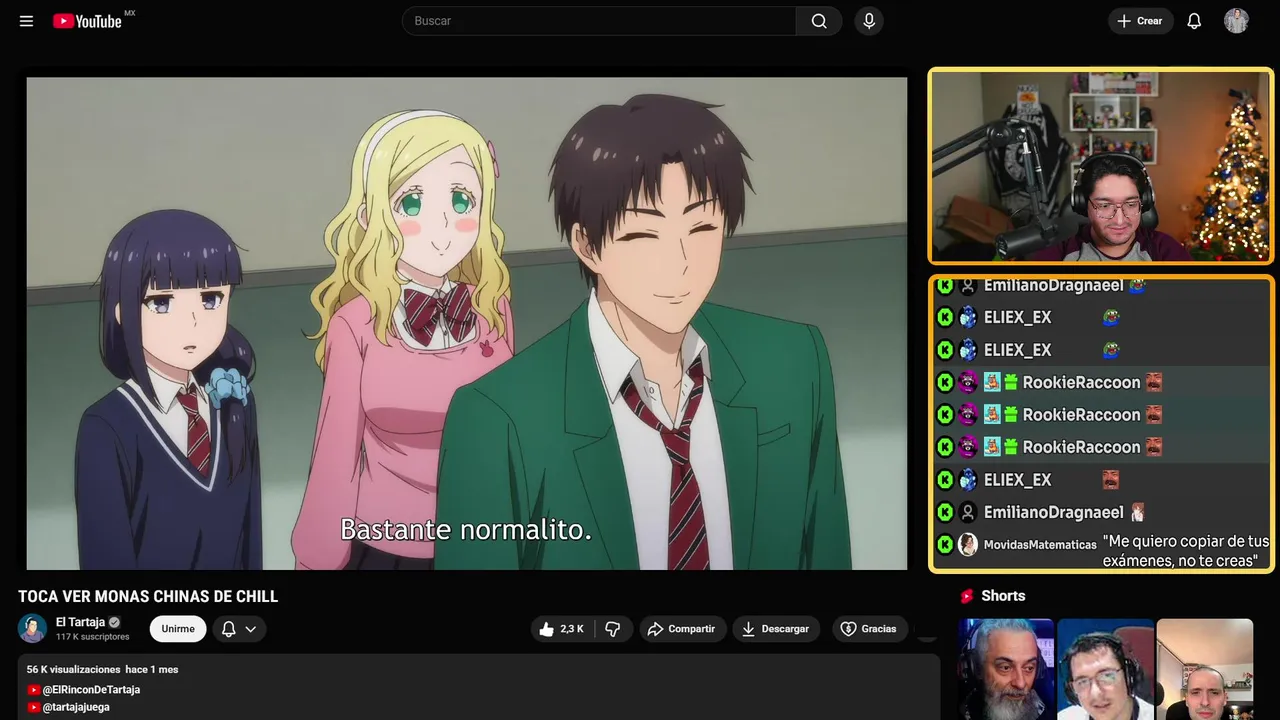The width and height of the screenshot is (1280, 720).
Task: Click the verified badge next to El Tartaja
Action: tap(114, 622)
